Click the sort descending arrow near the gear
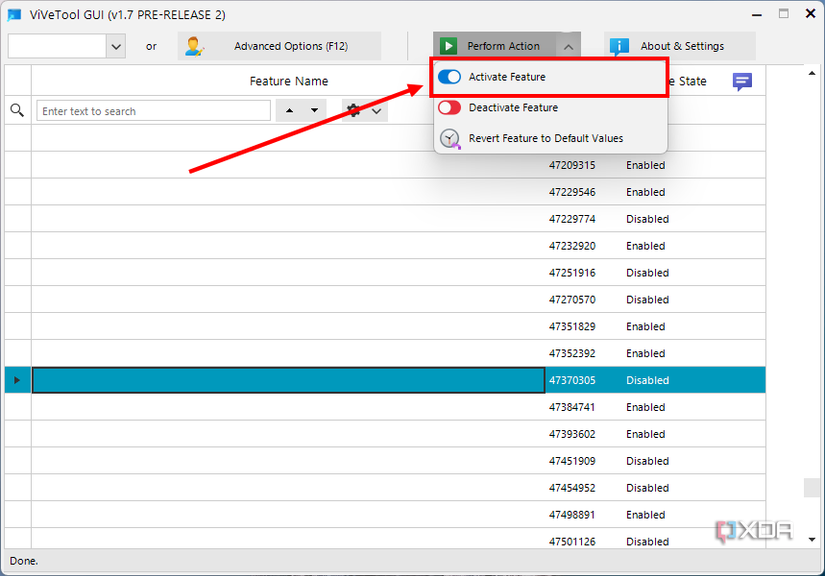 (x=315, y=109)
